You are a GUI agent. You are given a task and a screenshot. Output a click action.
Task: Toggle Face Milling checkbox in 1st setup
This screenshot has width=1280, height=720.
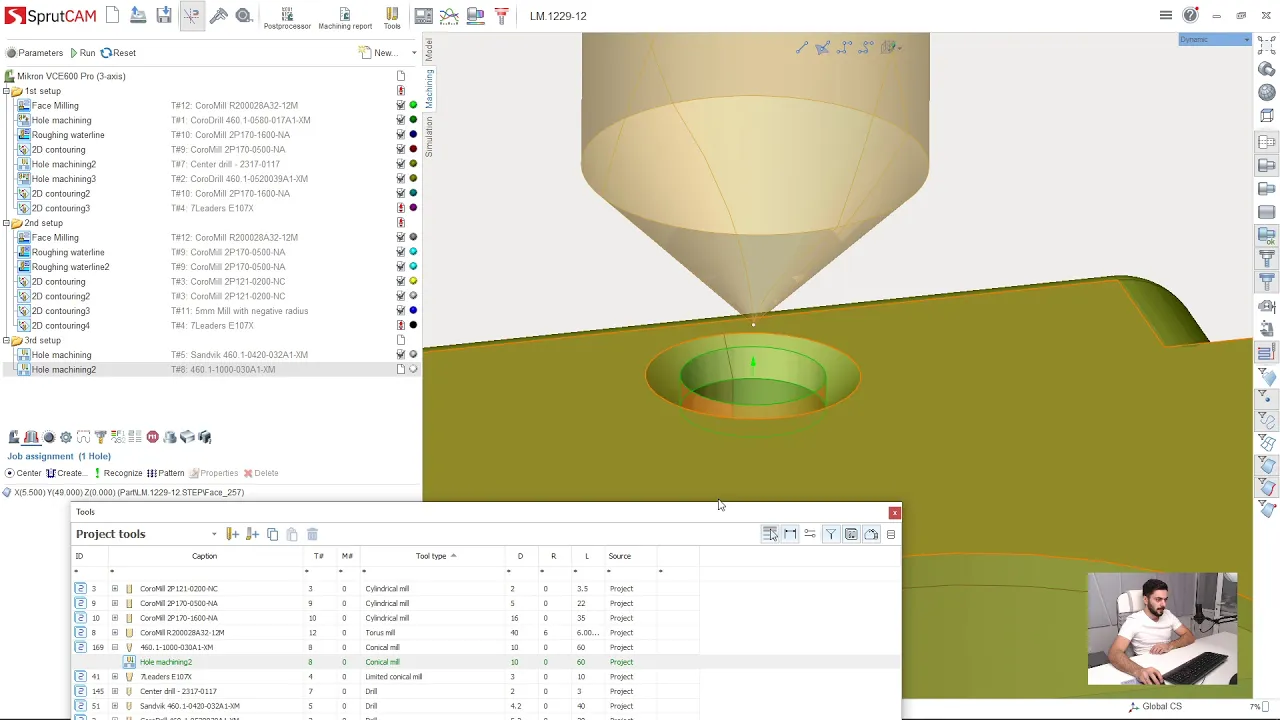401,105
